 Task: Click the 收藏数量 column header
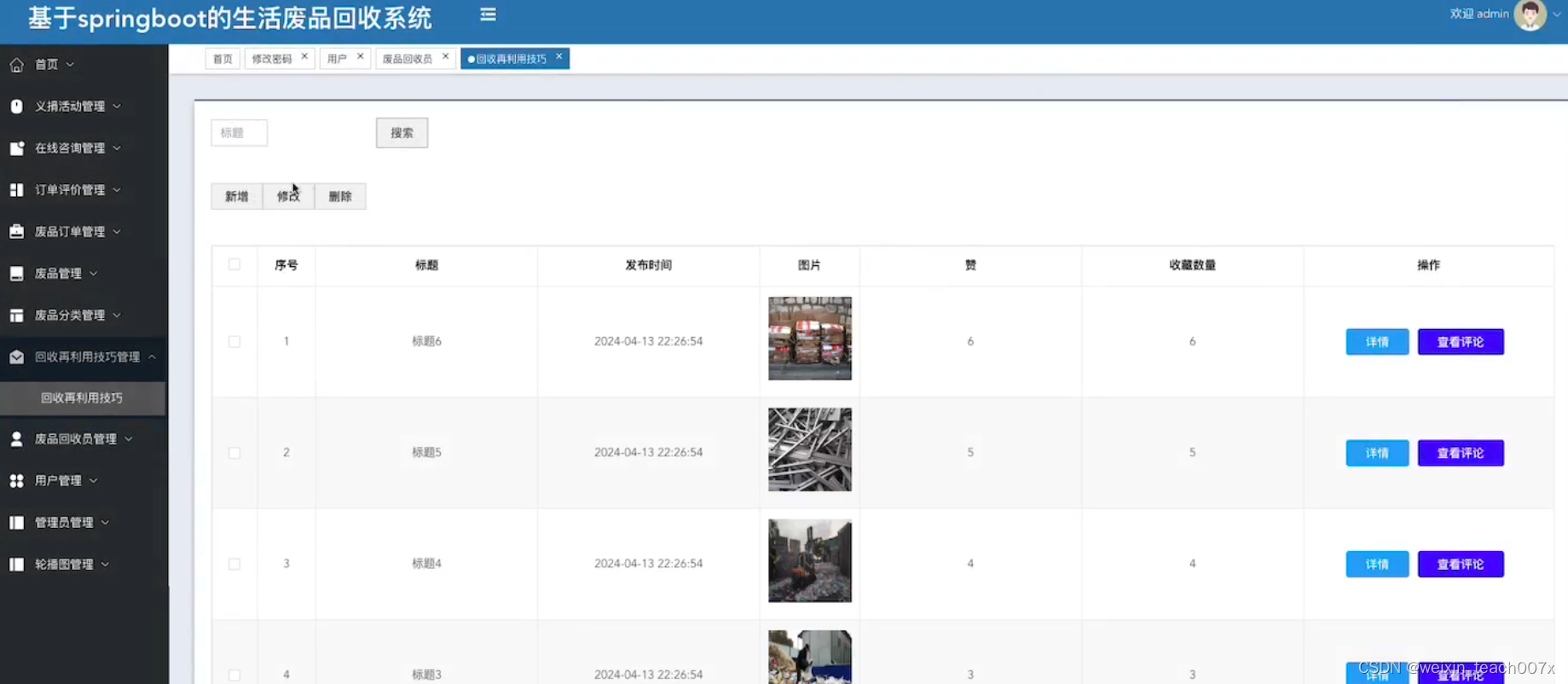tap(1192, 264)
